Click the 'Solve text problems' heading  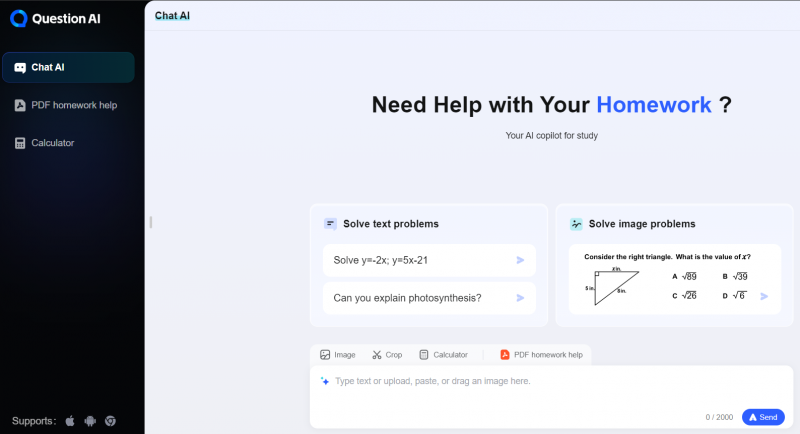click(391, 224)
